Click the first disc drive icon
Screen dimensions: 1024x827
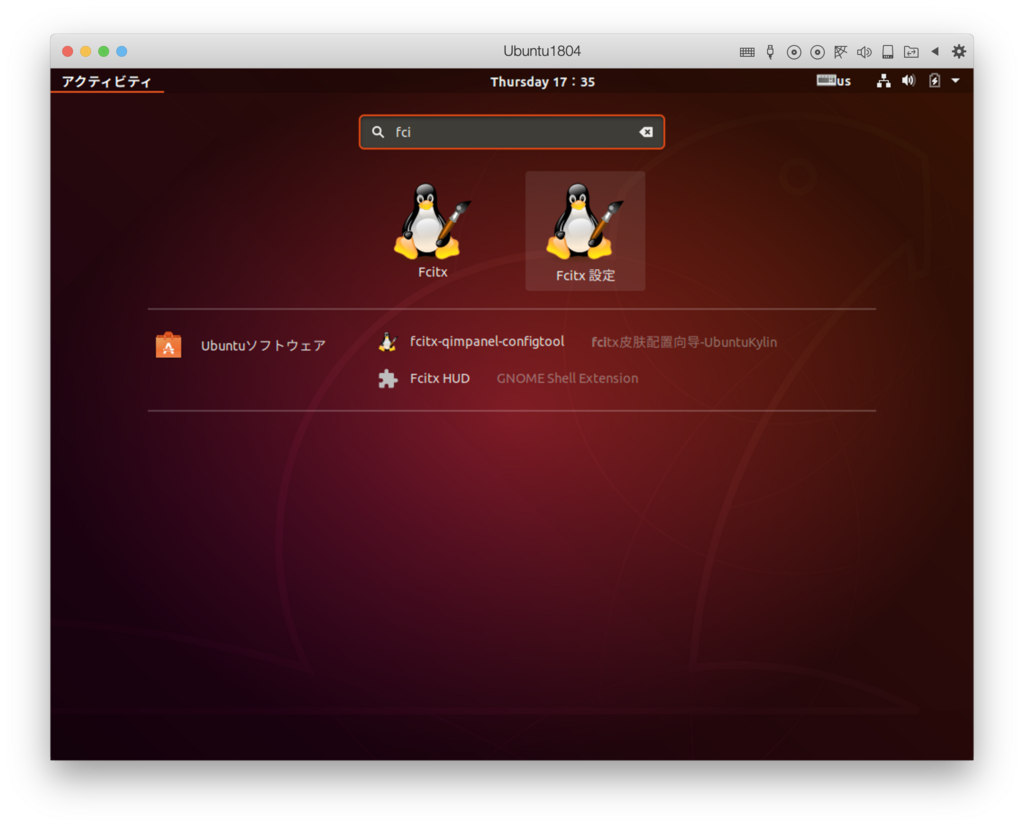click(x=793, y=52)
